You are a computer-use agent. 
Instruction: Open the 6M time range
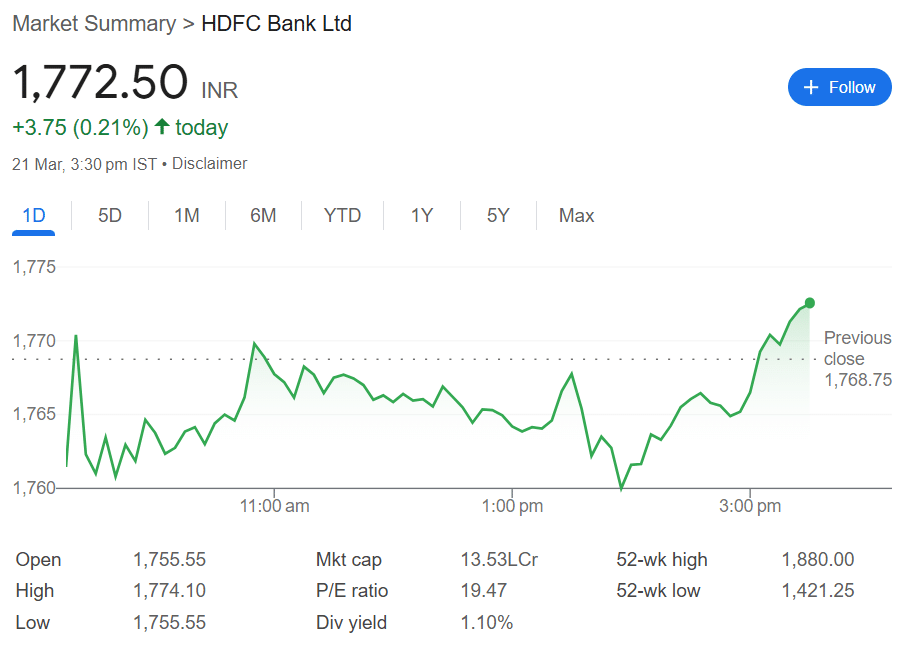tap(263, 216)
